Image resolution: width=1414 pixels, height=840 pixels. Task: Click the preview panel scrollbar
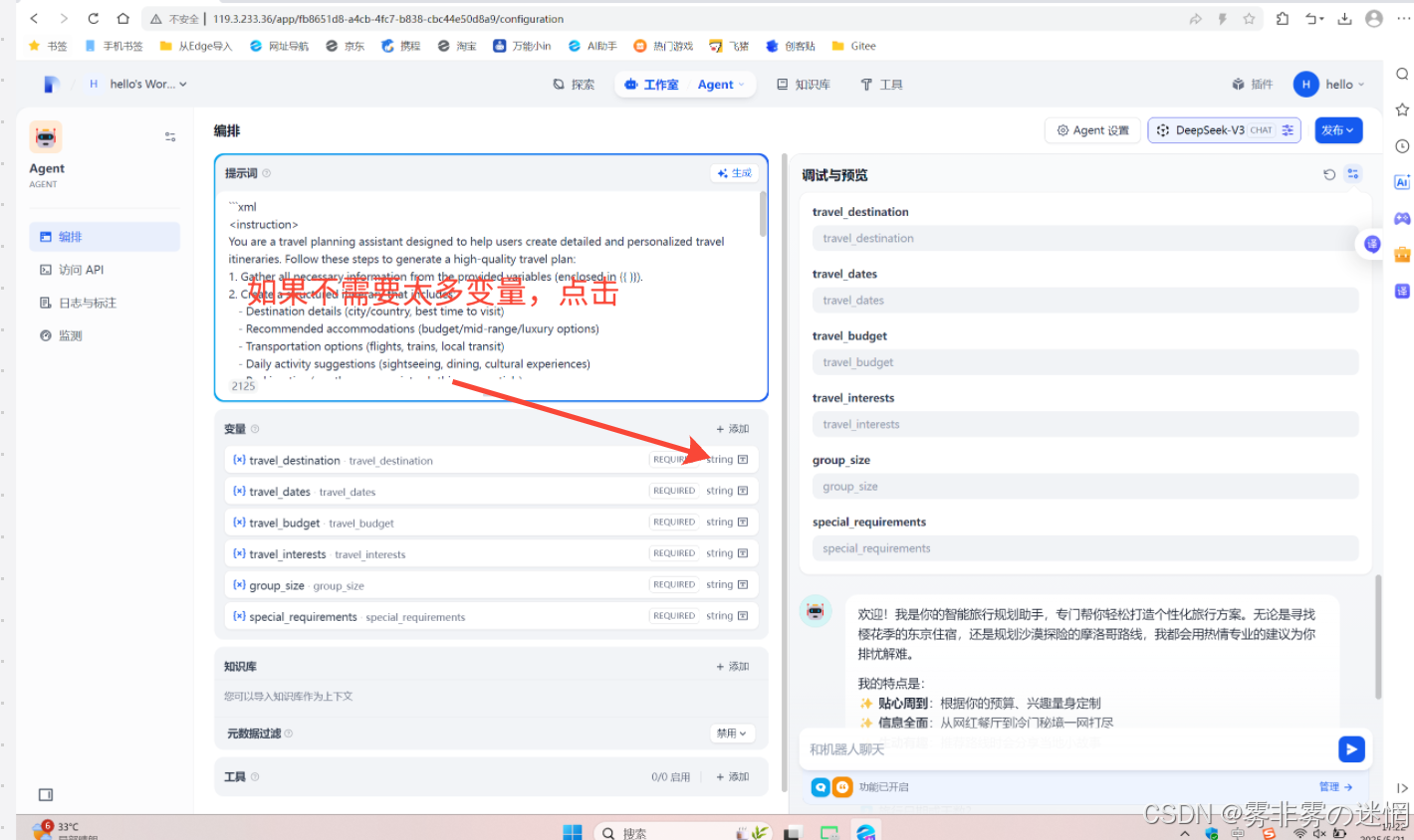[x=1378, y=637]
